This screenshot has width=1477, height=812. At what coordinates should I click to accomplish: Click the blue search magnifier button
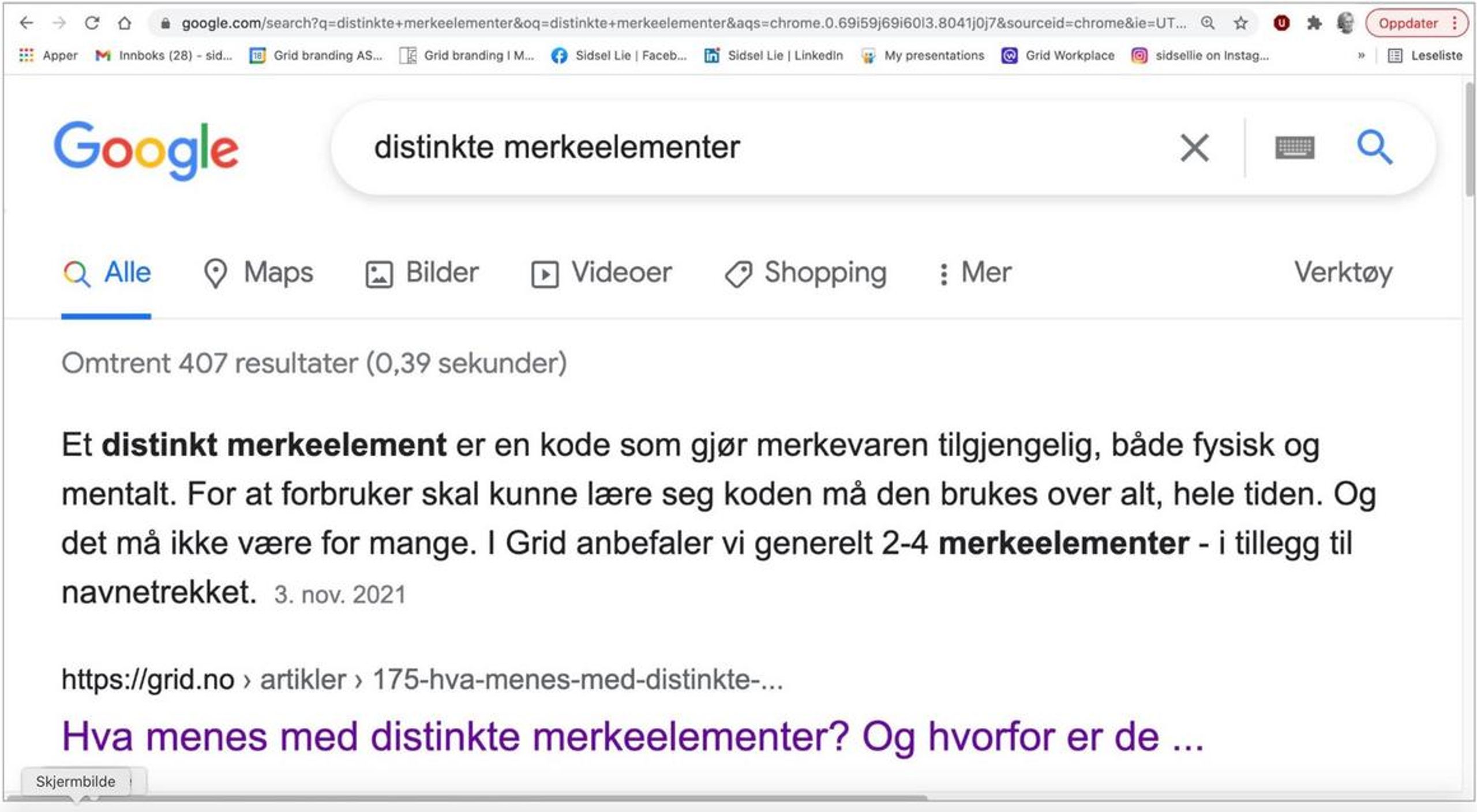click(1374, 148)
